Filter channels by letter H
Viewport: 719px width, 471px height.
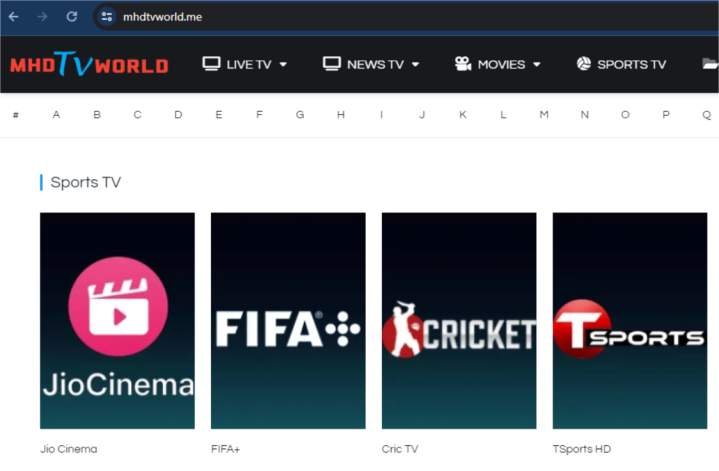tap(341, 115)
